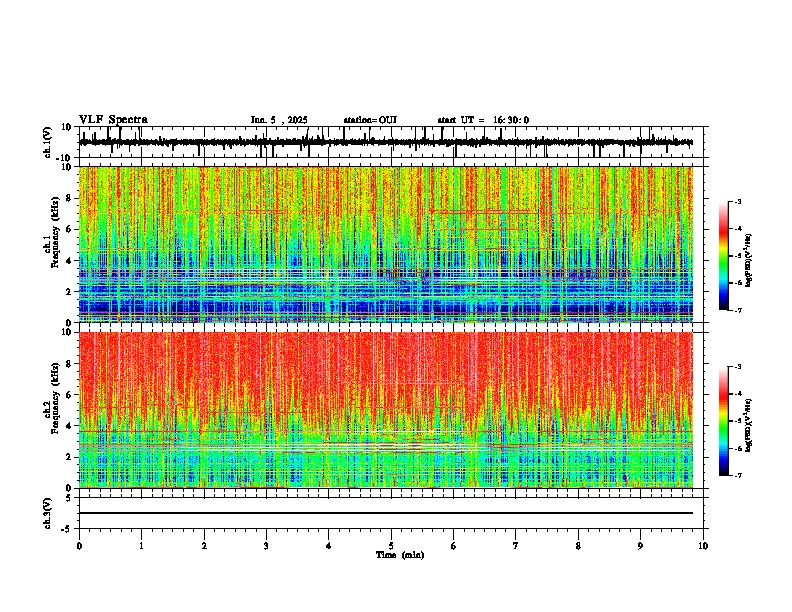The height and width of the screenshot is (612, 792).
Task: Click the "-3" label on ch.2 color bar
Action: pos(738,367)
